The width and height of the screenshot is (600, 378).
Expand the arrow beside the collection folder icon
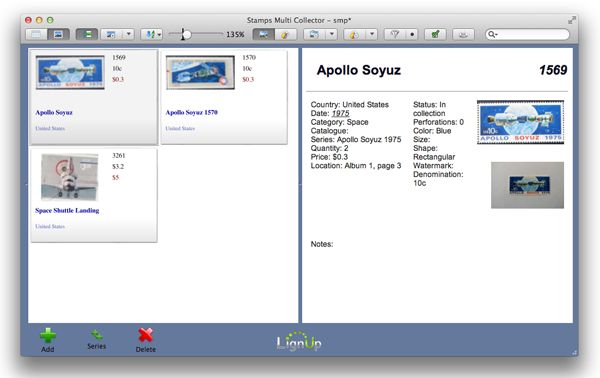coord(332,34)
